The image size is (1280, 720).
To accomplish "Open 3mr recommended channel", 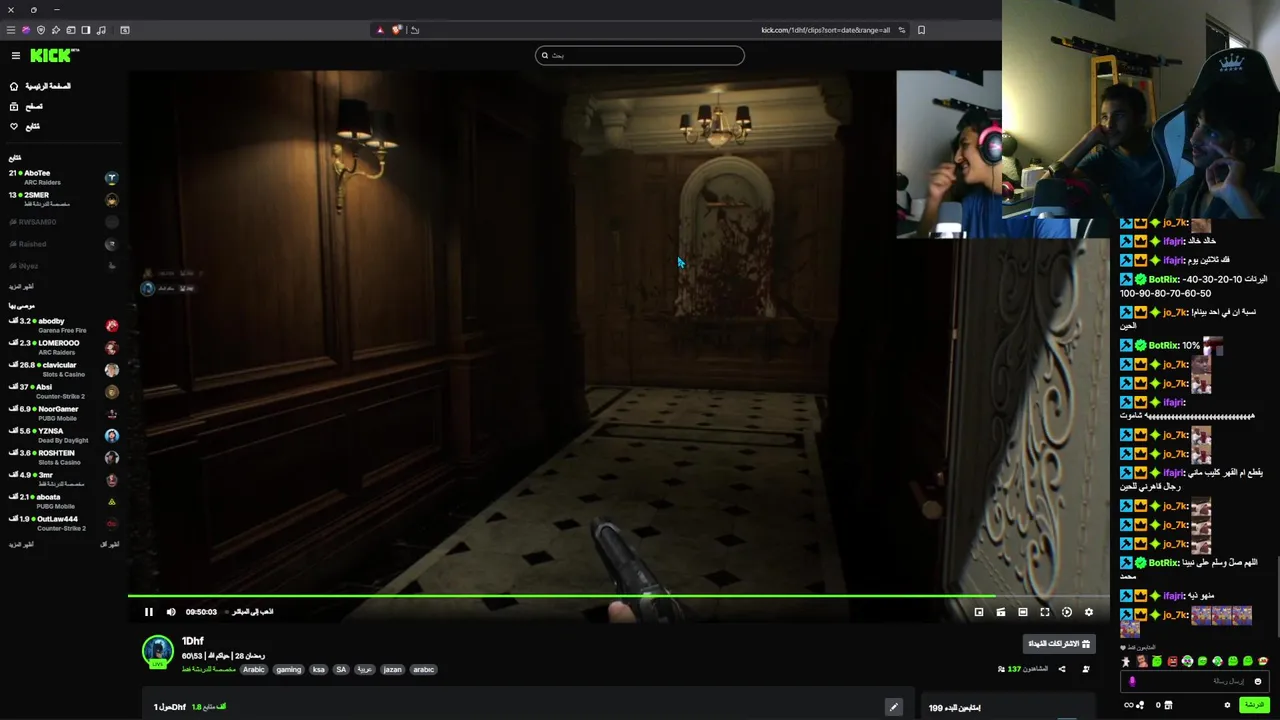I will click(62, 479).
